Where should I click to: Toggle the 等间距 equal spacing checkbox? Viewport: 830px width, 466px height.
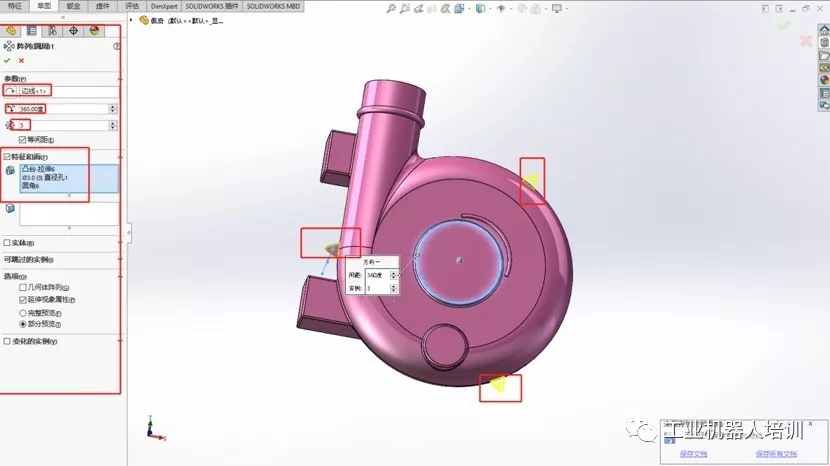[22, 140]
